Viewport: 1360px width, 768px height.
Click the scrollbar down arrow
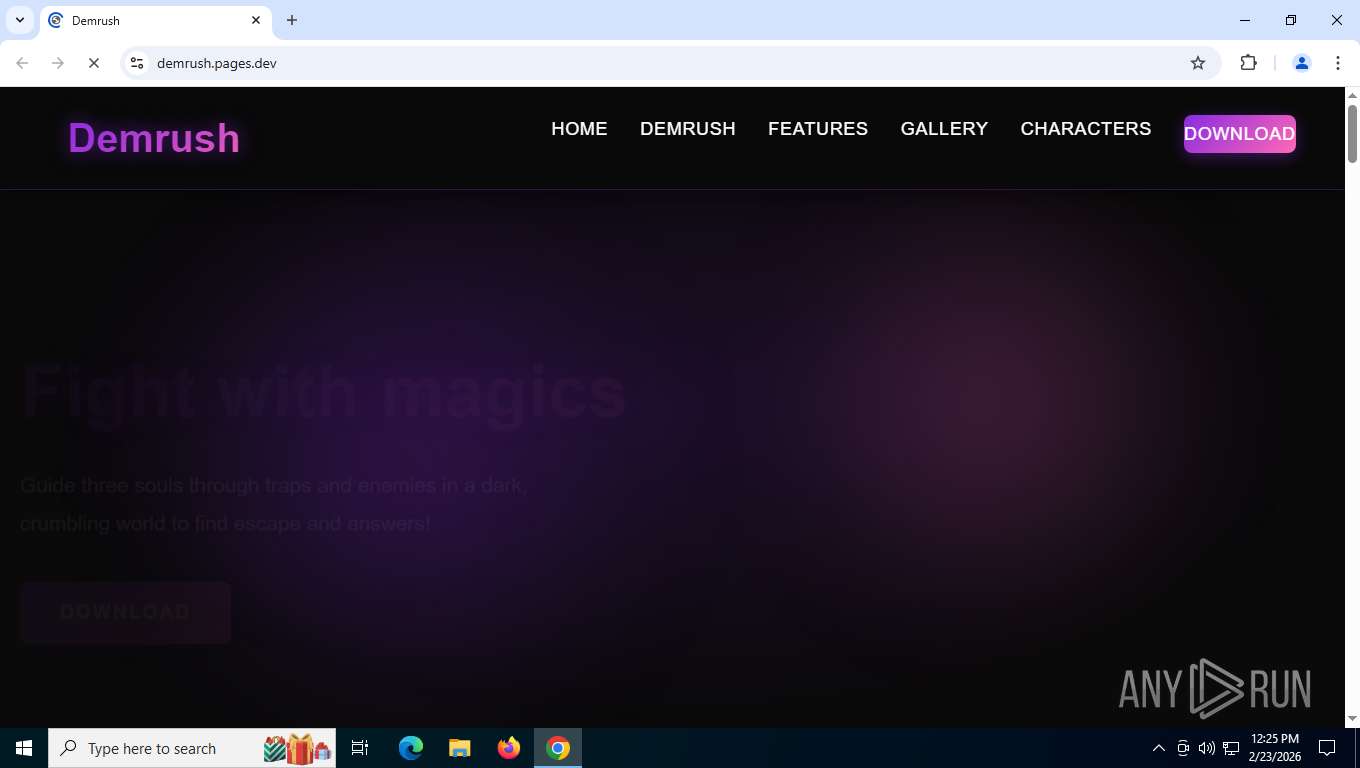click(1352, 718)
